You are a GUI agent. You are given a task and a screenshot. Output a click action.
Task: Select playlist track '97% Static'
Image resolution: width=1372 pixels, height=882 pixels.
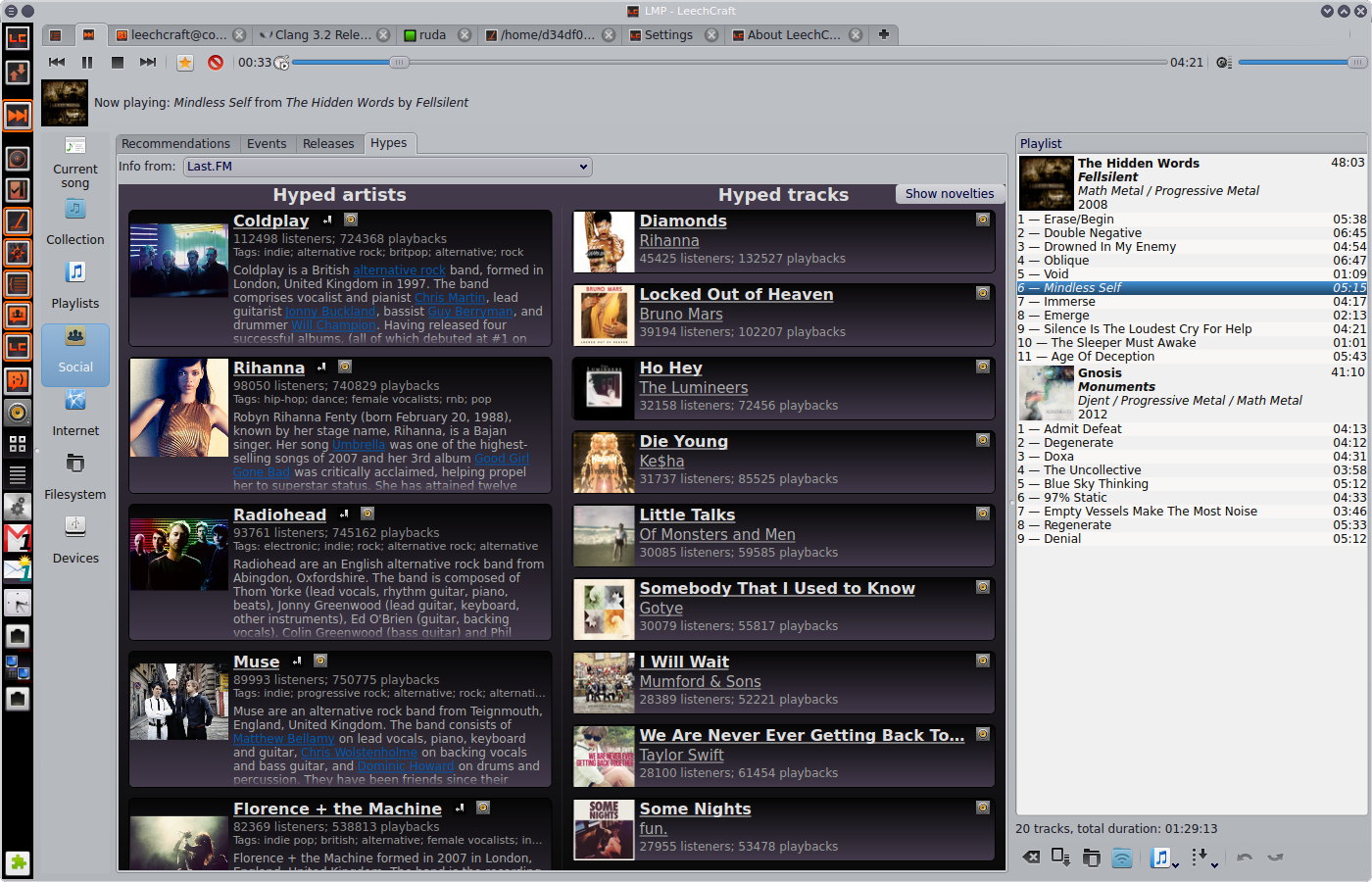(1192, 498)
